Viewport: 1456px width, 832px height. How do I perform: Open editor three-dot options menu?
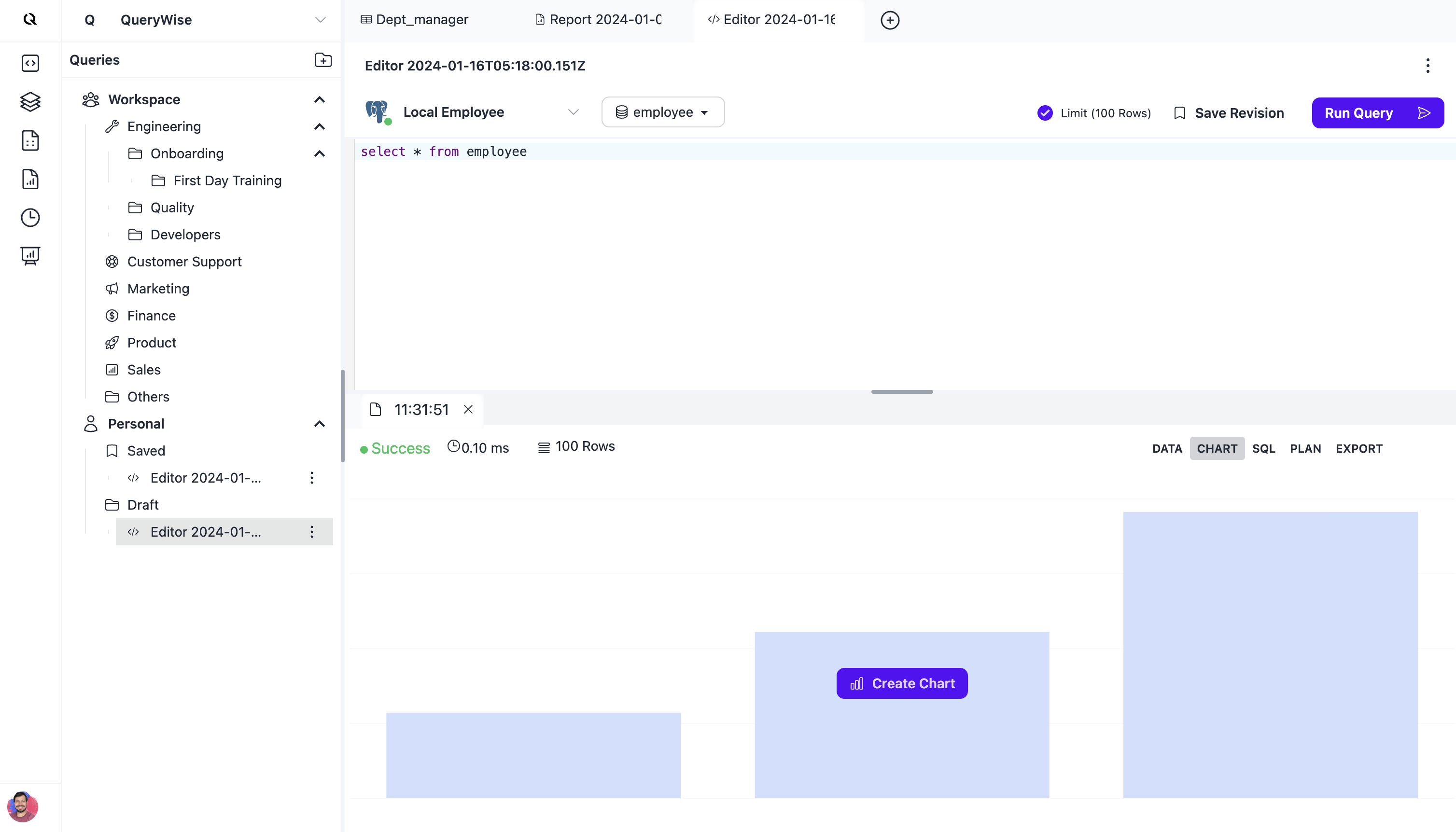click(1428, 66)
